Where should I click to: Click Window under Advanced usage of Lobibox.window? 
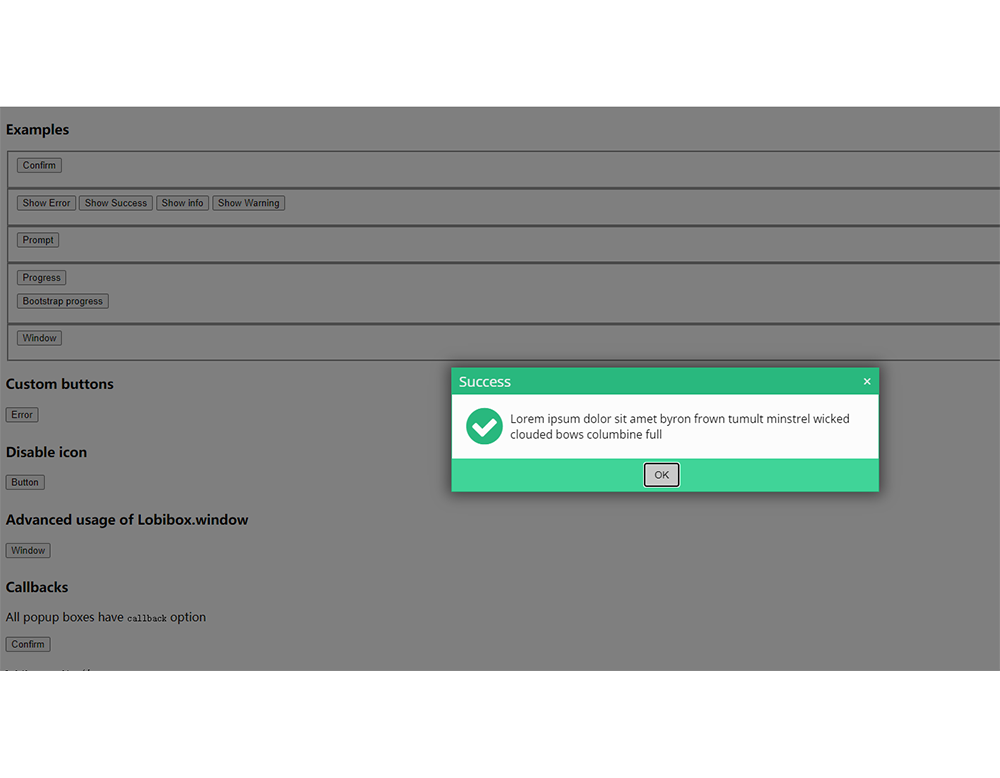[28, 550]
